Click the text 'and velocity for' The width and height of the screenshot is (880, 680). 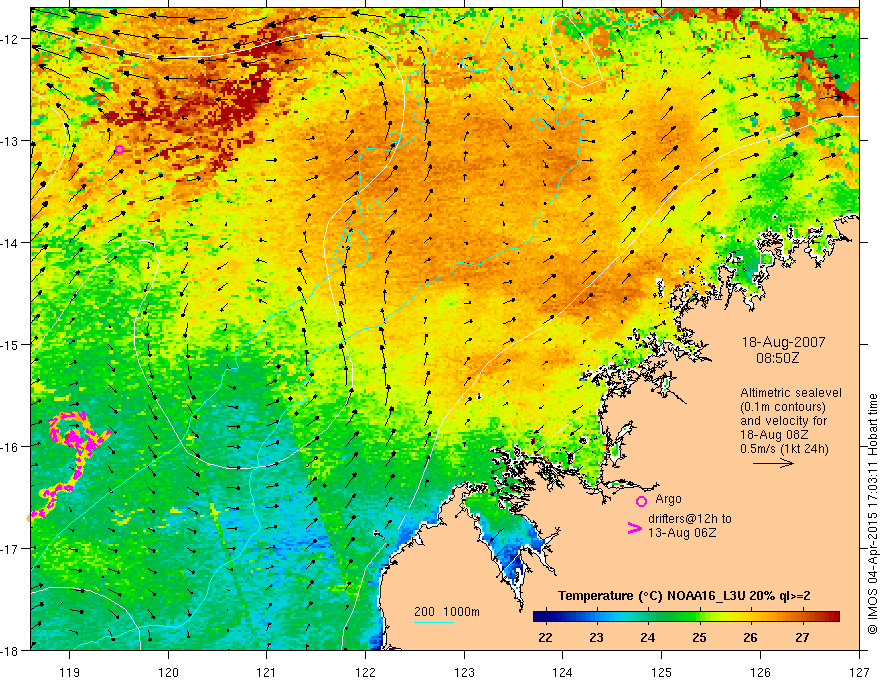point(783,421)
